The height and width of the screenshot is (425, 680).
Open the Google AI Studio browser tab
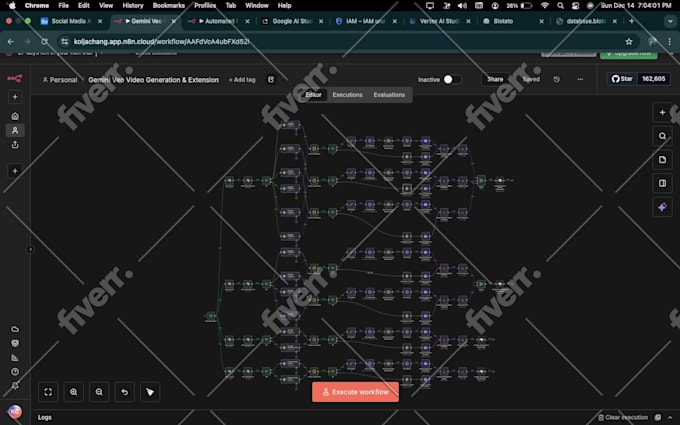[x=292, y=21]
